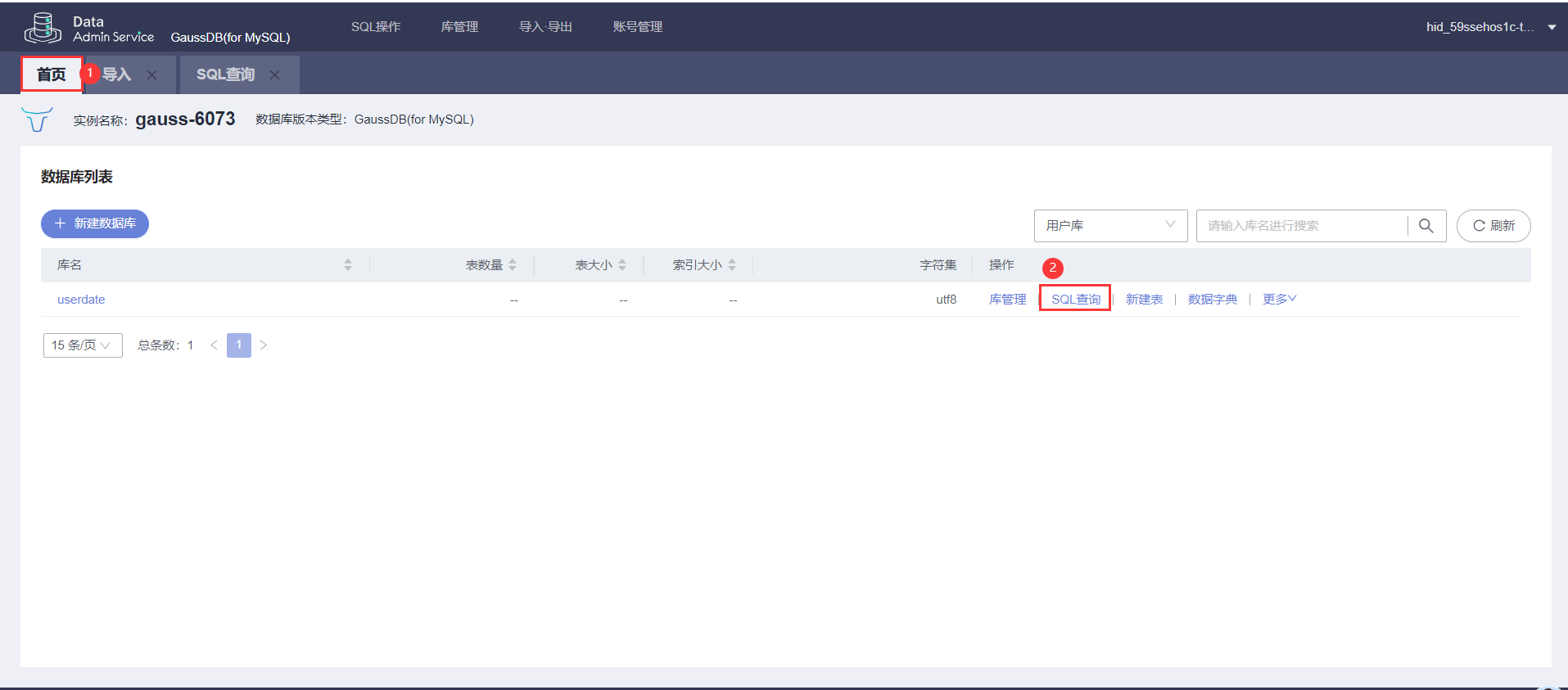Image resolution: width=1568 pixels, height=690 pixels.
Task: Click the 数据库列表 heading
Action: click(x=77, y=177)
